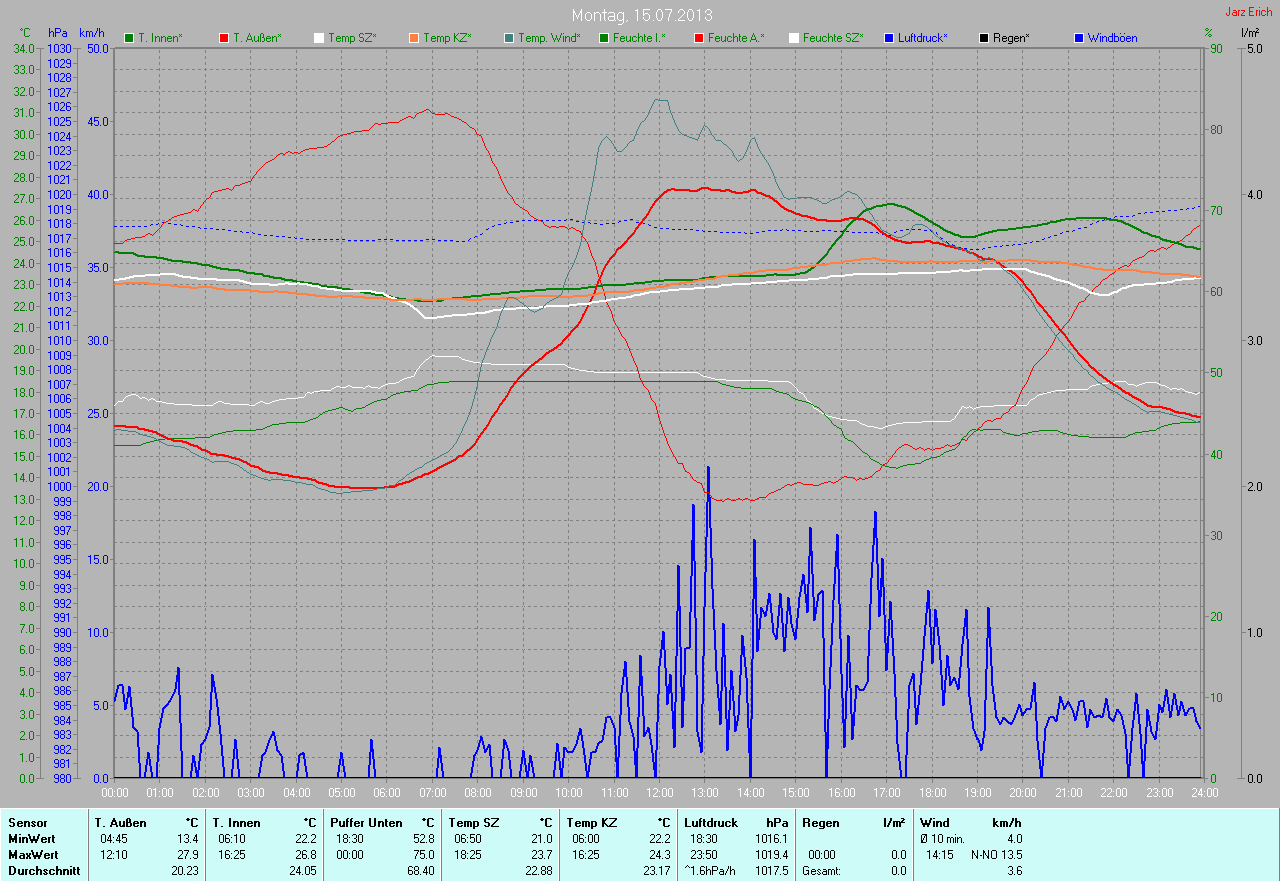Click the blue Windböen legend swatch
Viewport: 1280px width, 881px height.
tap(1079, 38)
